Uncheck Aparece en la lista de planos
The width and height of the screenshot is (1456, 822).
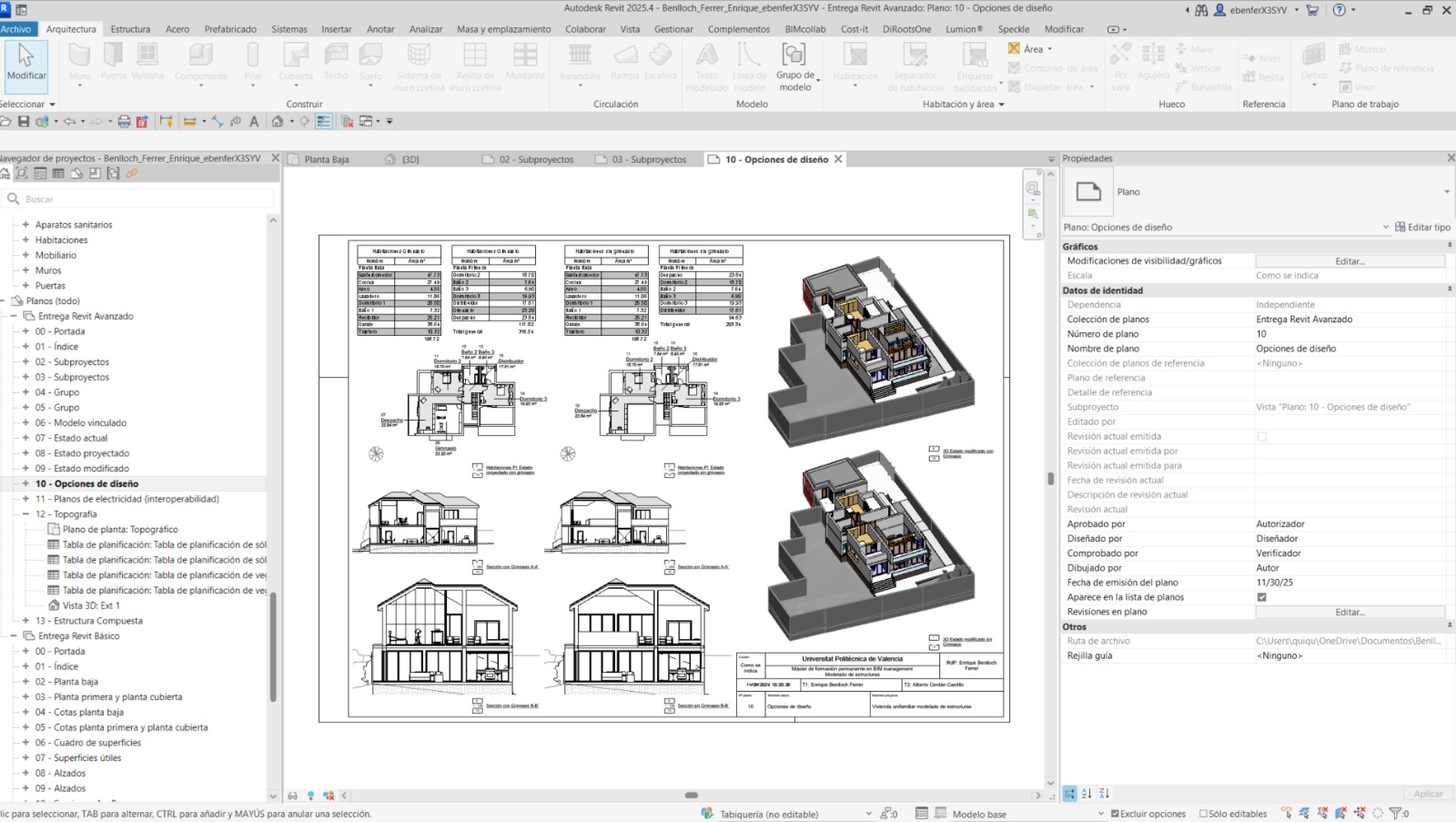point(1261,597)
